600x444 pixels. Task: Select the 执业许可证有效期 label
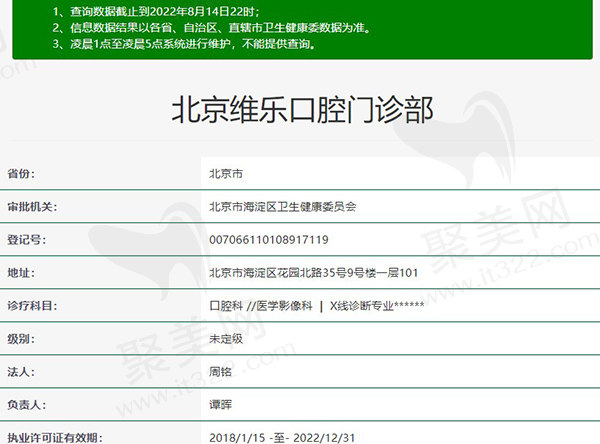(x=55, y=437)
